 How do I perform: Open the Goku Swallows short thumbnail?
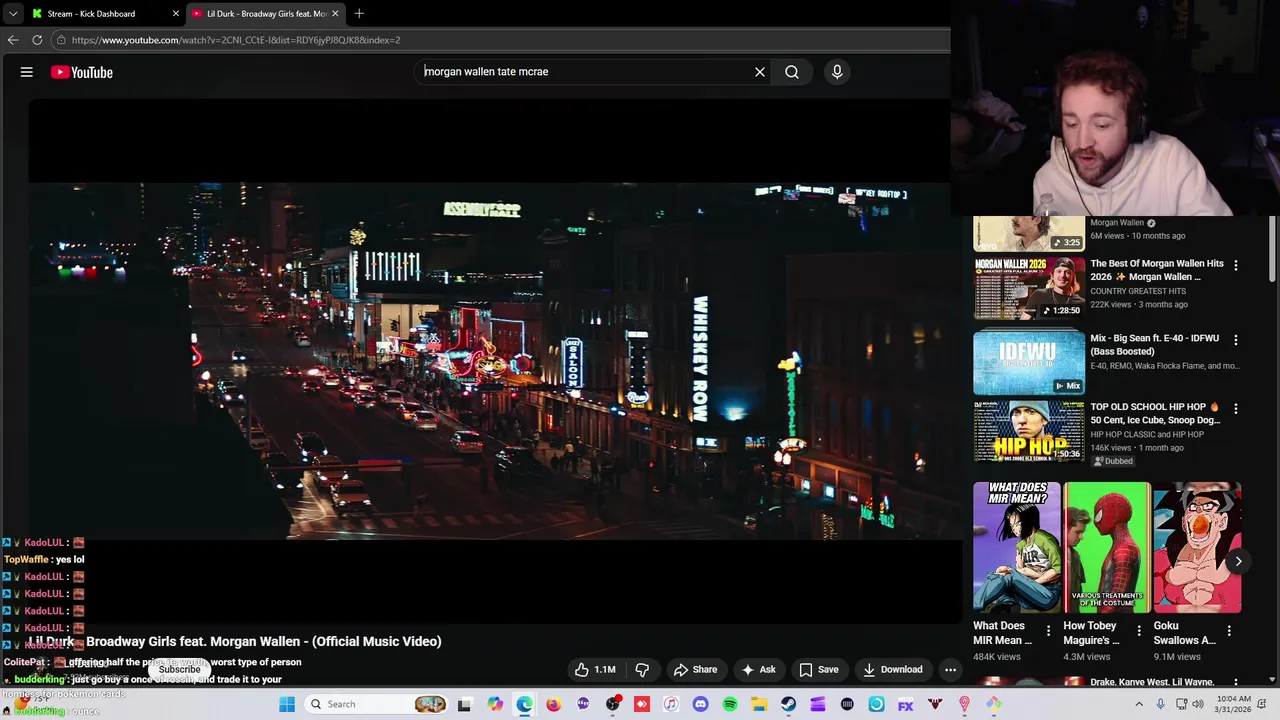point(1197,548)
